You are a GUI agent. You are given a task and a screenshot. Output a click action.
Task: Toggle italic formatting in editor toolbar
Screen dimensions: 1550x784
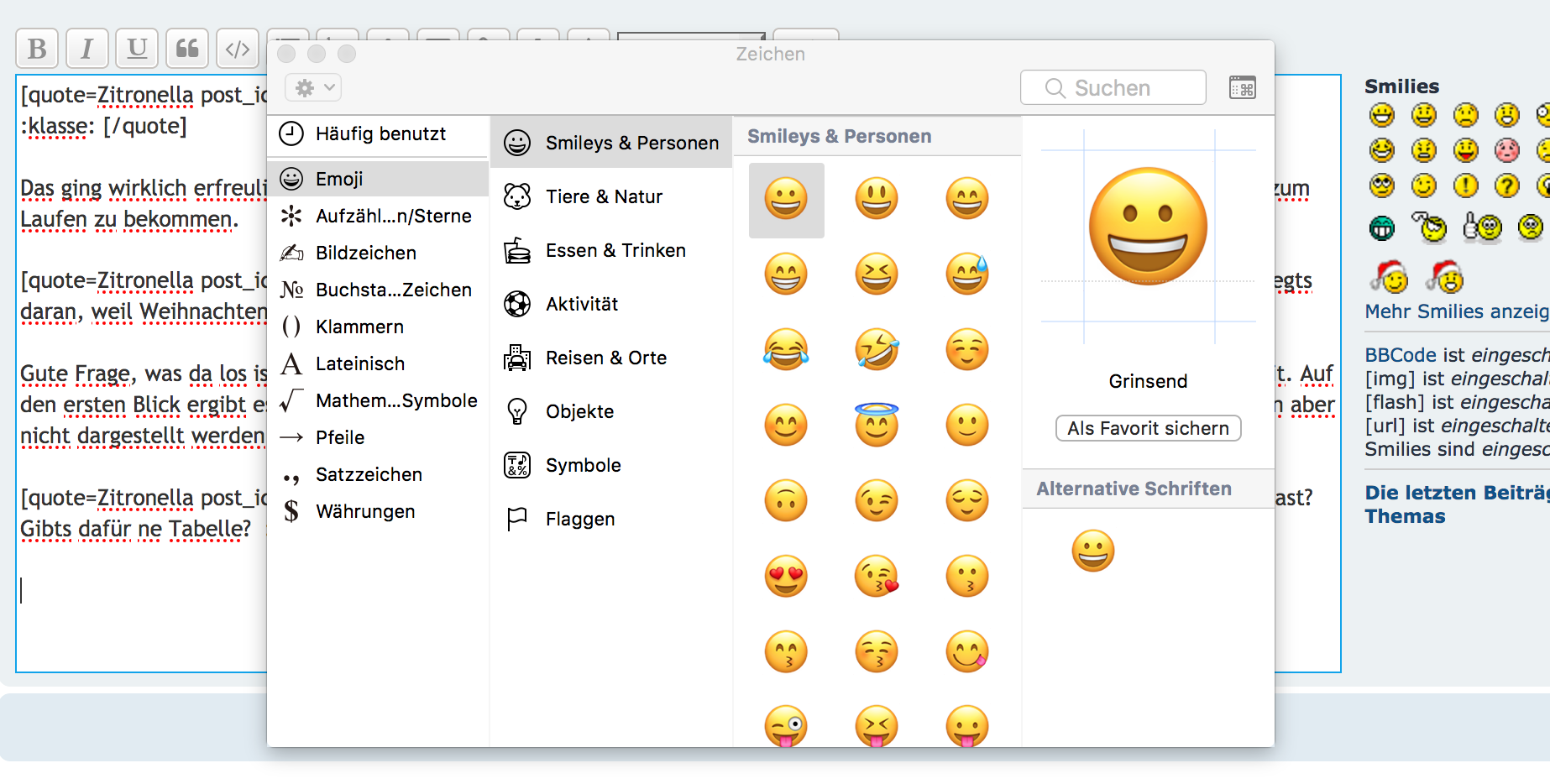(86, 49)
